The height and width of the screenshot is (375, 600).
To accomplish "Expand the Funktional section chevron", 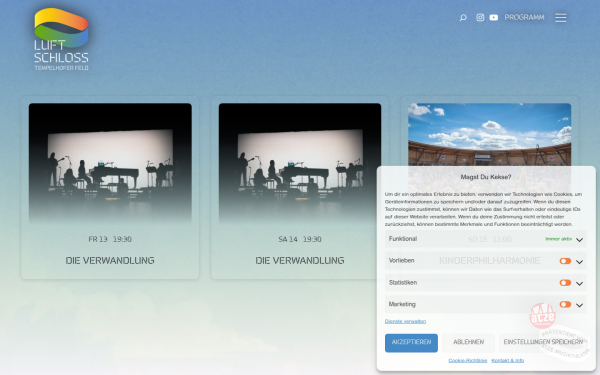I will (579, 240).
